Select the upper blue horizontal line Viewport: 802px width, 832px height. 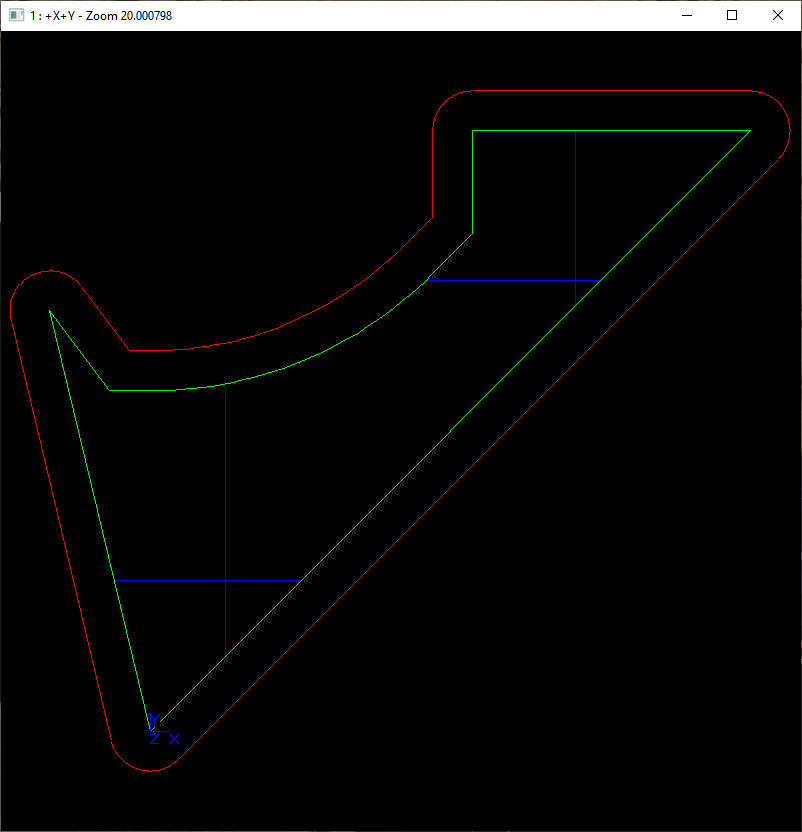pyautogui.click(x=510, y=281)
